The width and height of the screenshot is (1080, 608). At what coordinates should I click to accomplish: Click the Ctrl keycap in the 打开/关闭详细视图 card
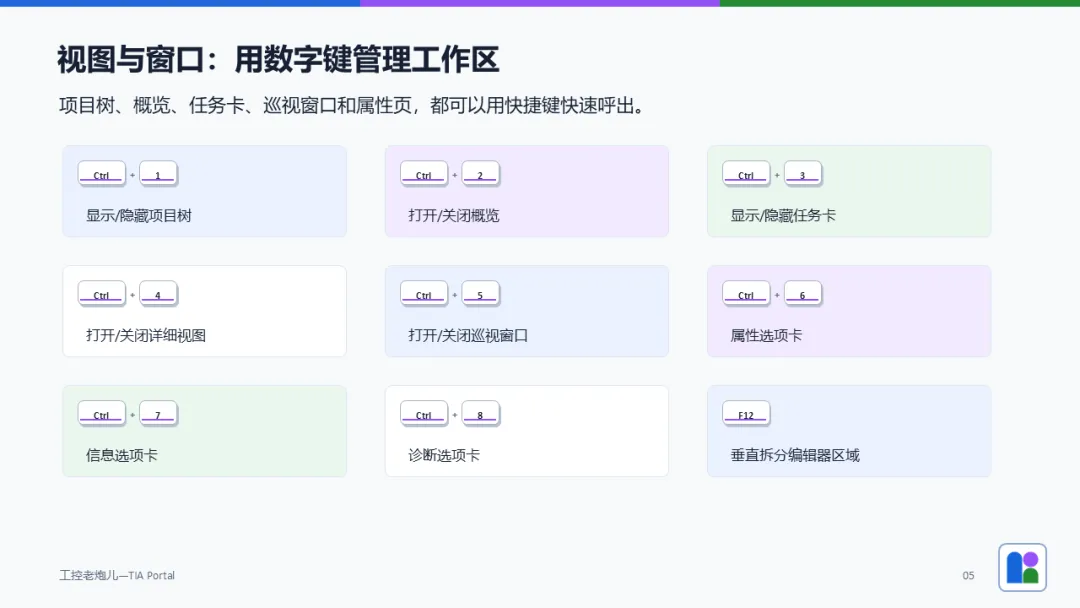(101, 294)
